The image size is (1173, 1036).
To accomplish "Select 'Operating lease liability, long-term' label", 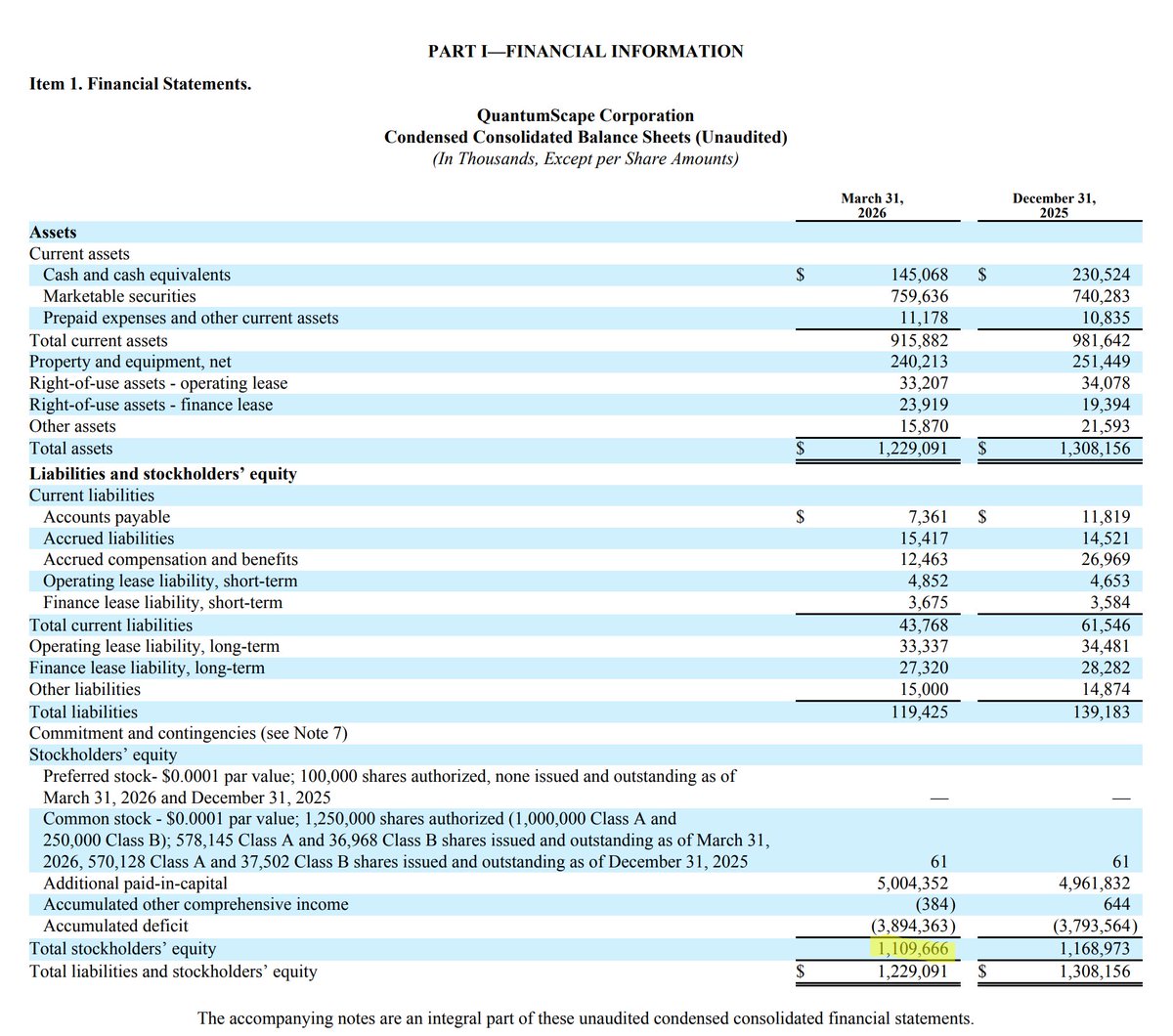I will coord(154,647).
